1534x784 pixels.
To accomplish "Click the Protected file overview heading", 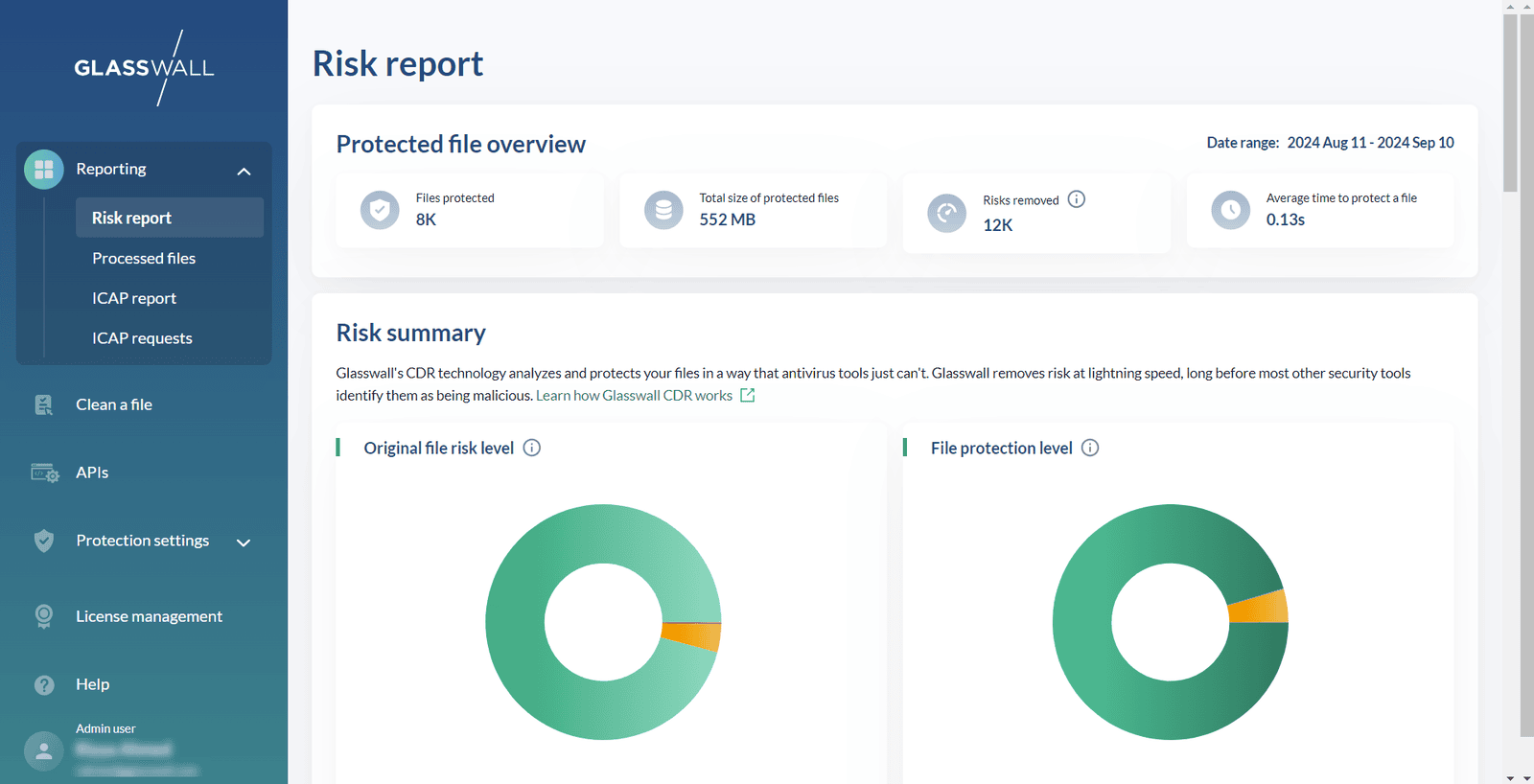I will [460, 144].
